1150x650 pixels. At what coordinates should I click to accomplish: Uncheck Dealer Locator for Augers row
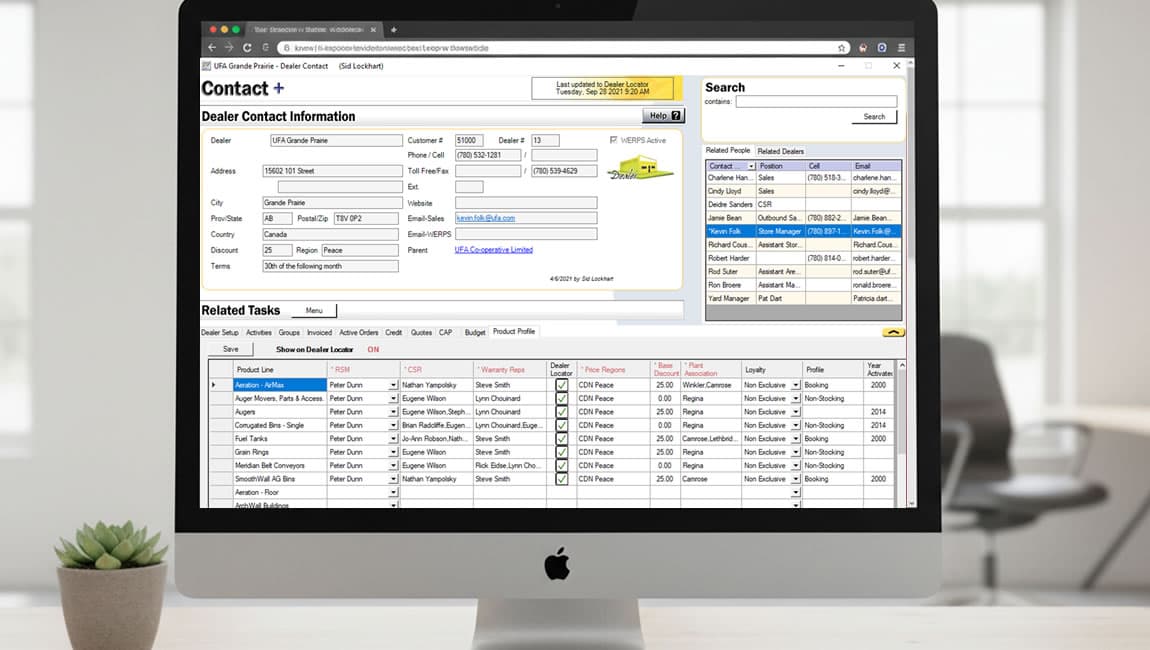(560, 411)
